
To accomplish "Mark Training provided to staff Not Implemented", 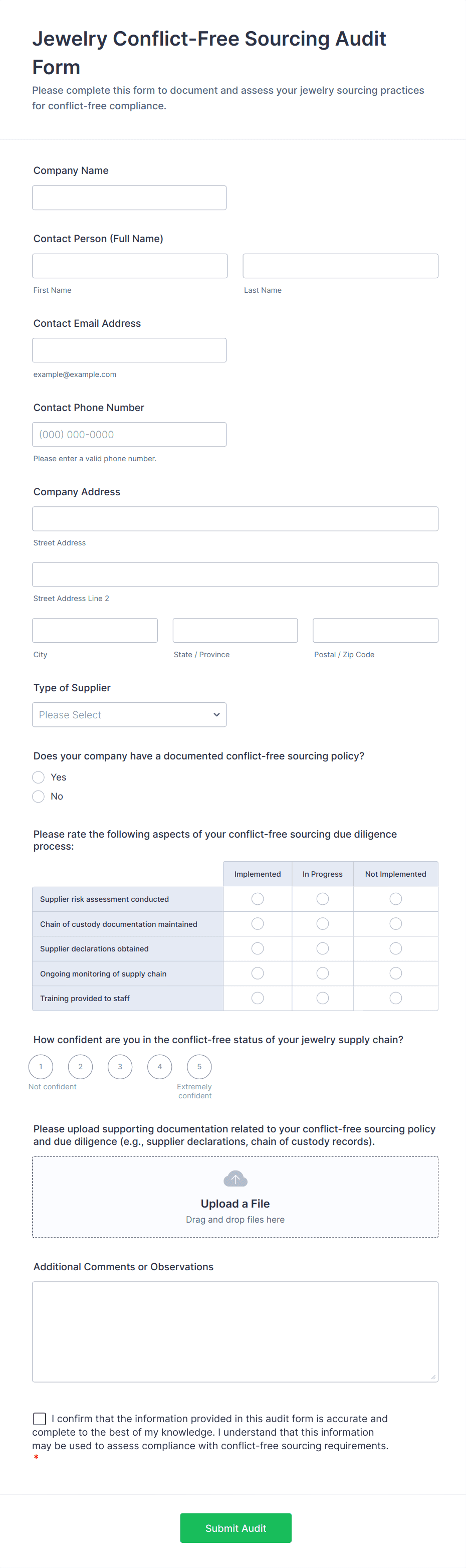I will [395, 998].
